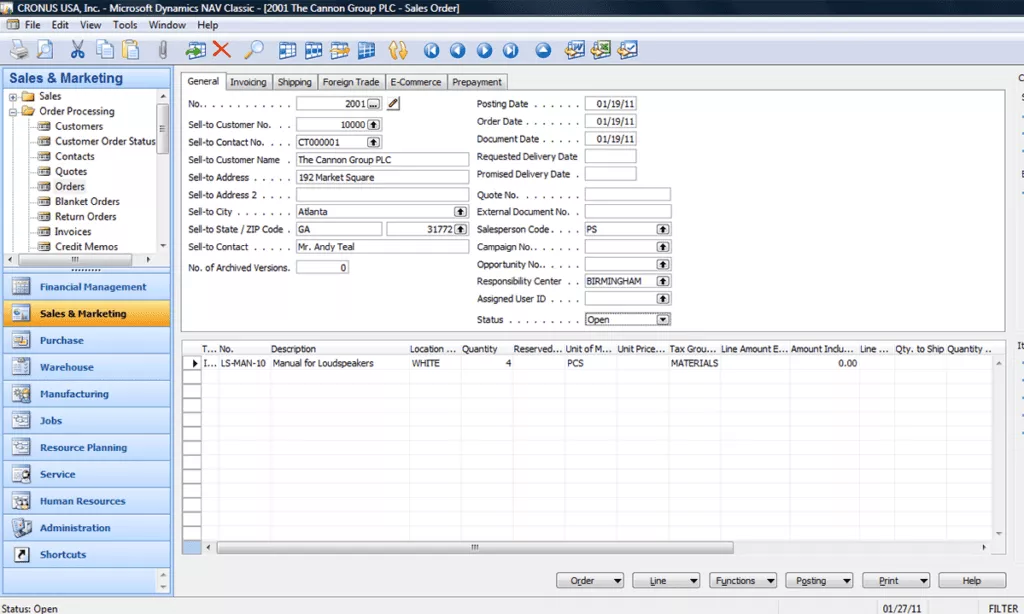Click the Insert New record icon

click(x=195, y=50)
